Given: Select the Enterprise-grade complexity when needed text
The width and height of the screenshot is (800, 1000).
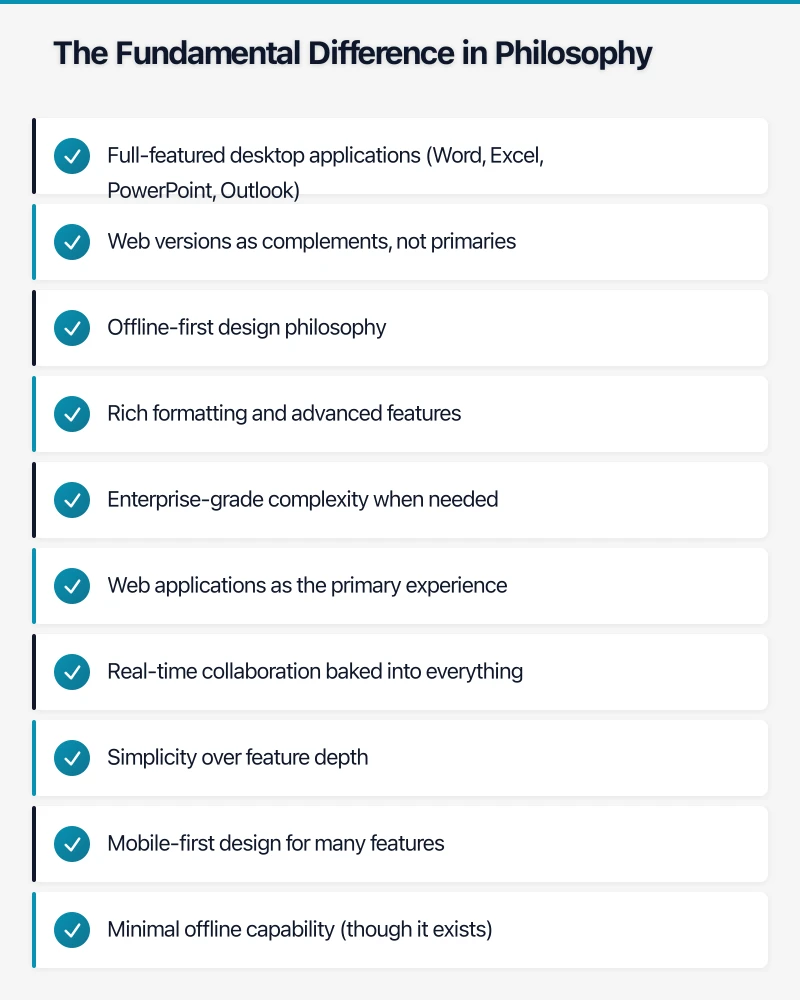Looking at the screenshot, I should [302, 500].
